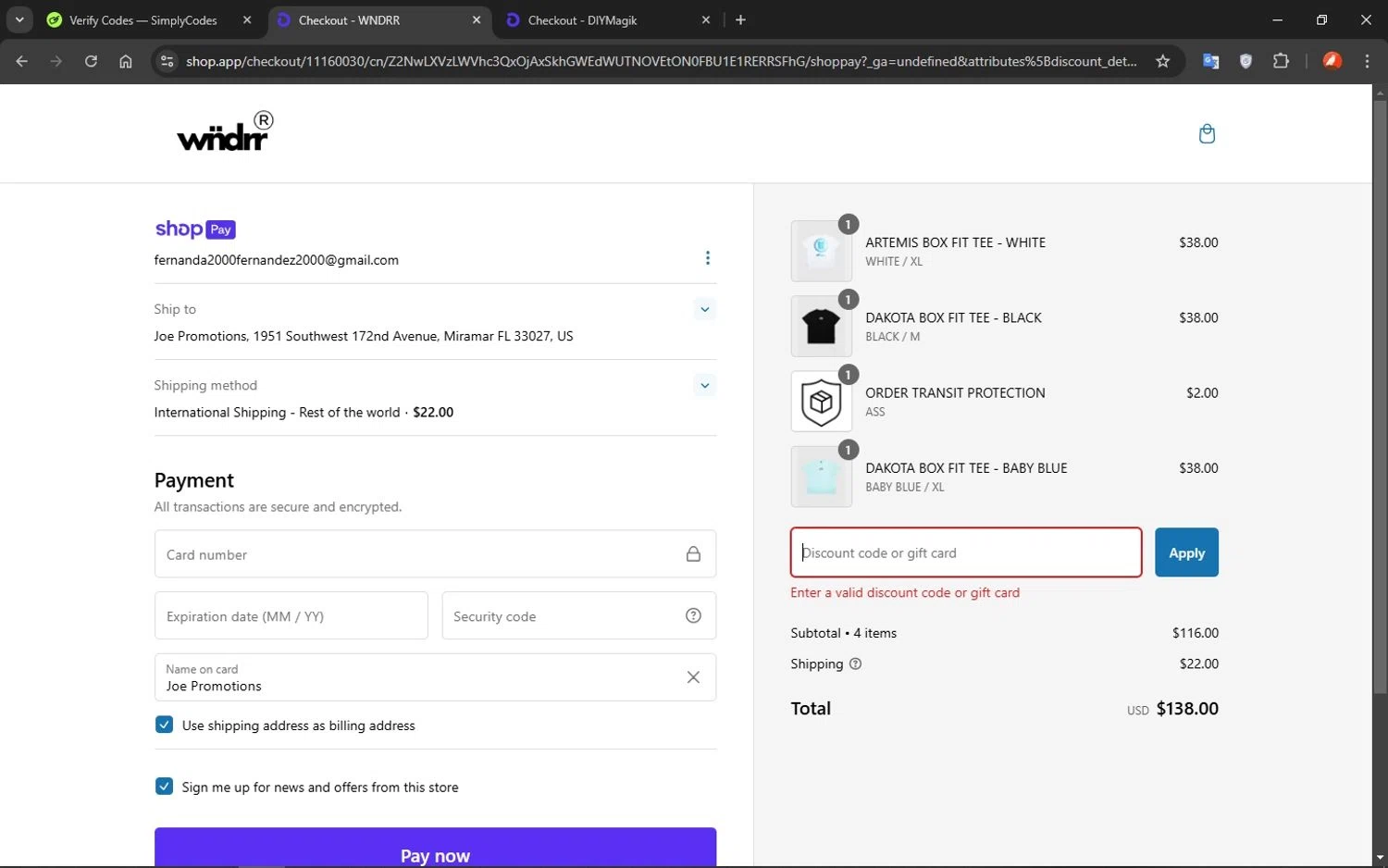Toggle Use shipping address as billing address
Screen dimensions: 1388x868
[164, 725]
